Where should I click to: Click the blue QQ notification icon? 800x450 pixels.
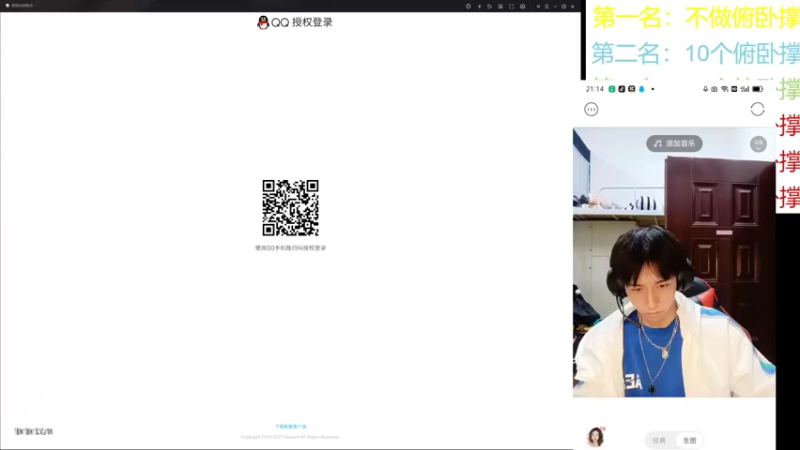pos(641,89)
